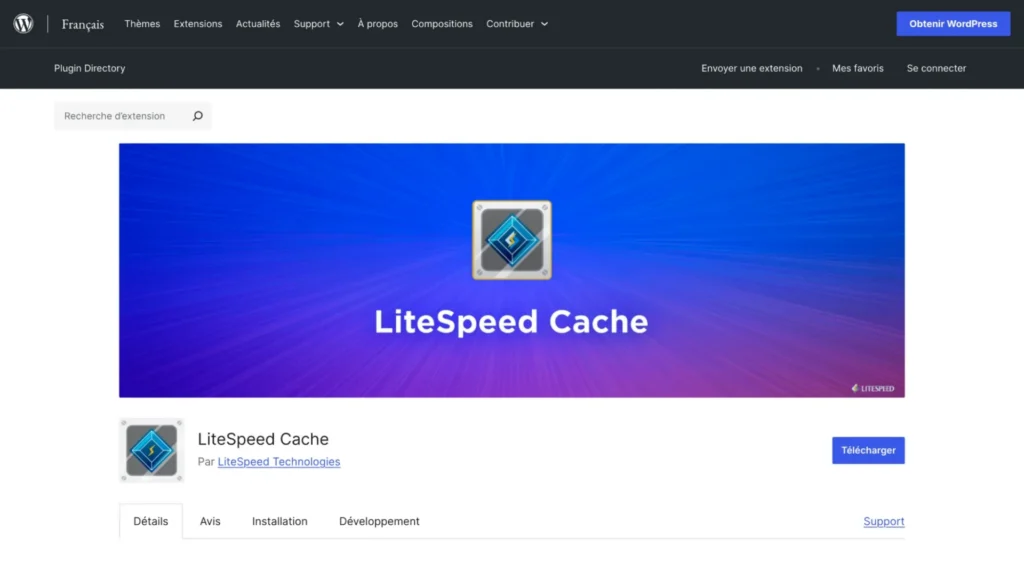
Task: Click the WordPress logo icon
Action: pyautogui.click(x=24, y=24)
